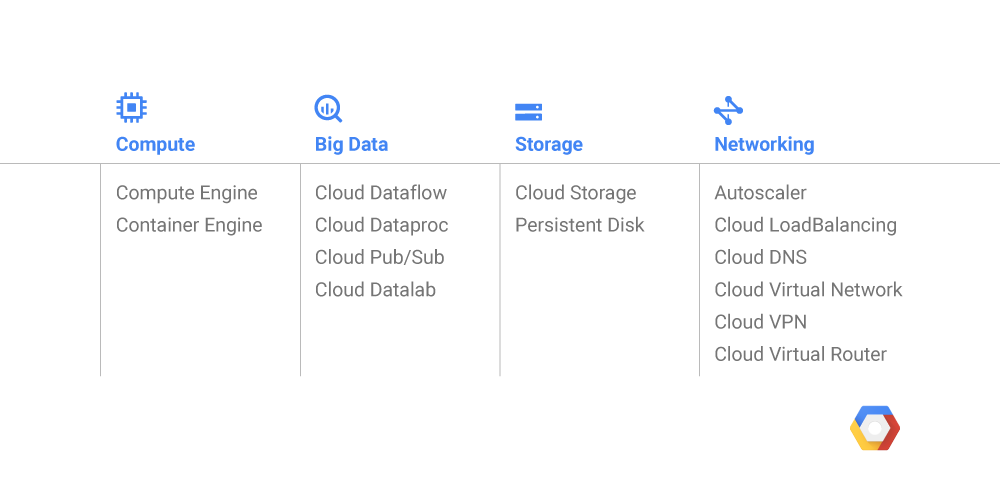Select the Networking category heading
The image size is (1000, 500).
tap(764, 144)
